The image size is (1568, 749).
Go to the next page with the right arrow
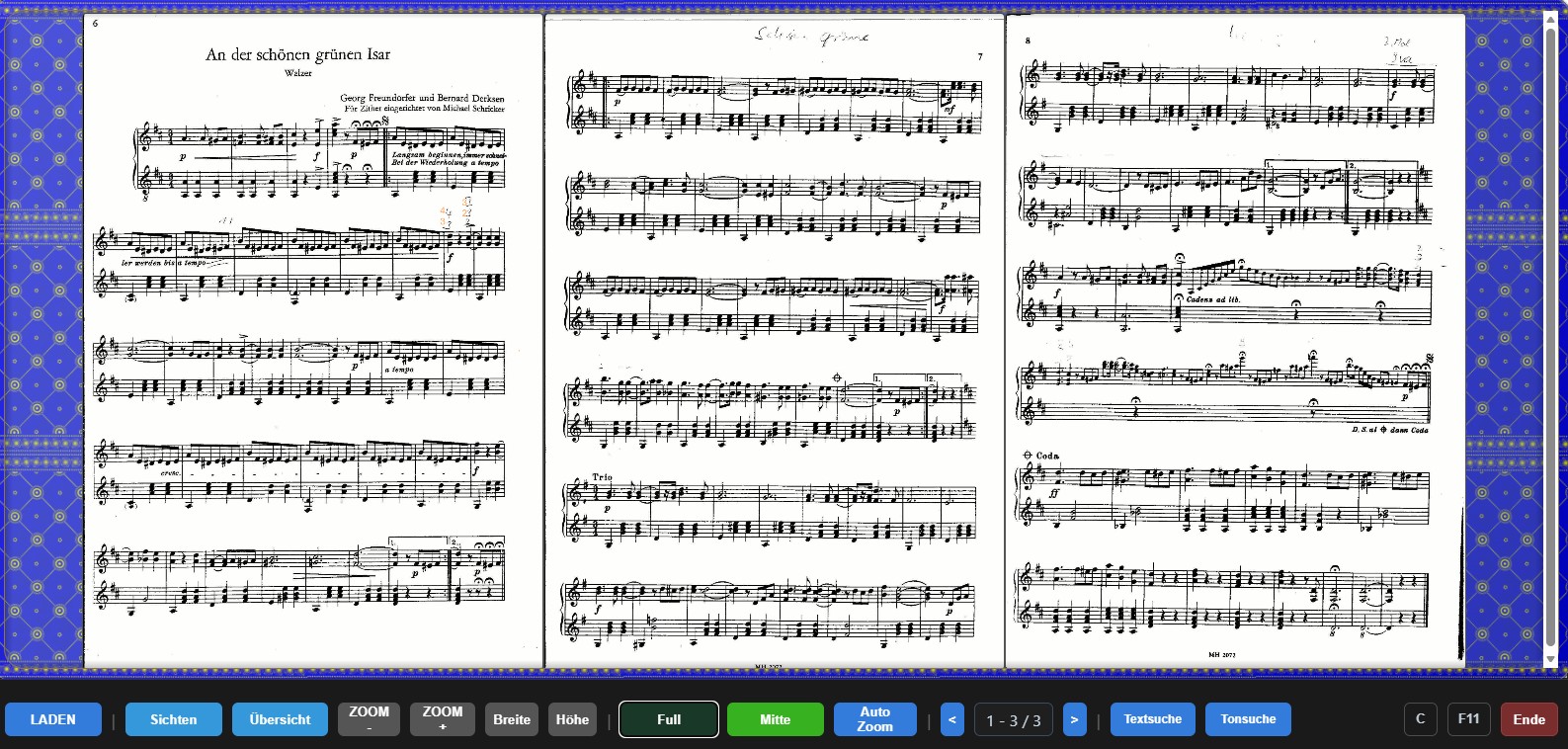pos(1074,719)
